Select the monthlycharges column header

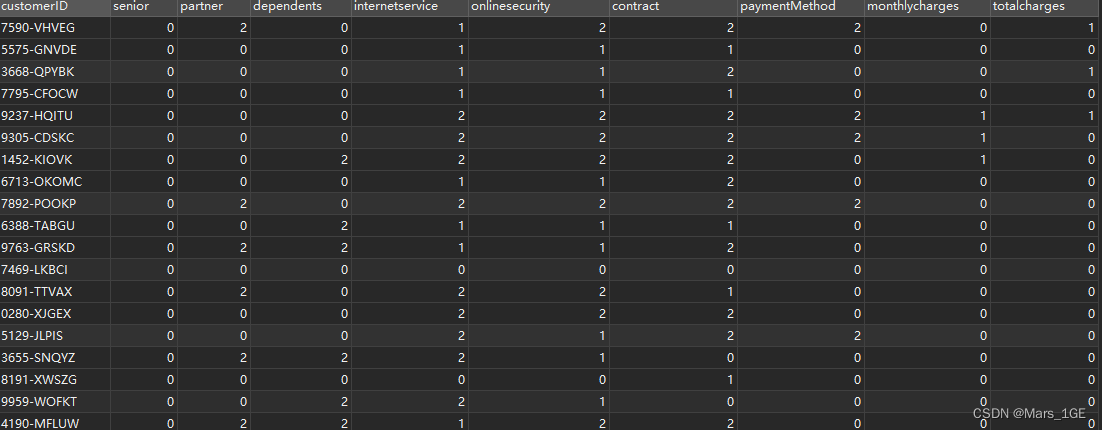coord(927,8)
